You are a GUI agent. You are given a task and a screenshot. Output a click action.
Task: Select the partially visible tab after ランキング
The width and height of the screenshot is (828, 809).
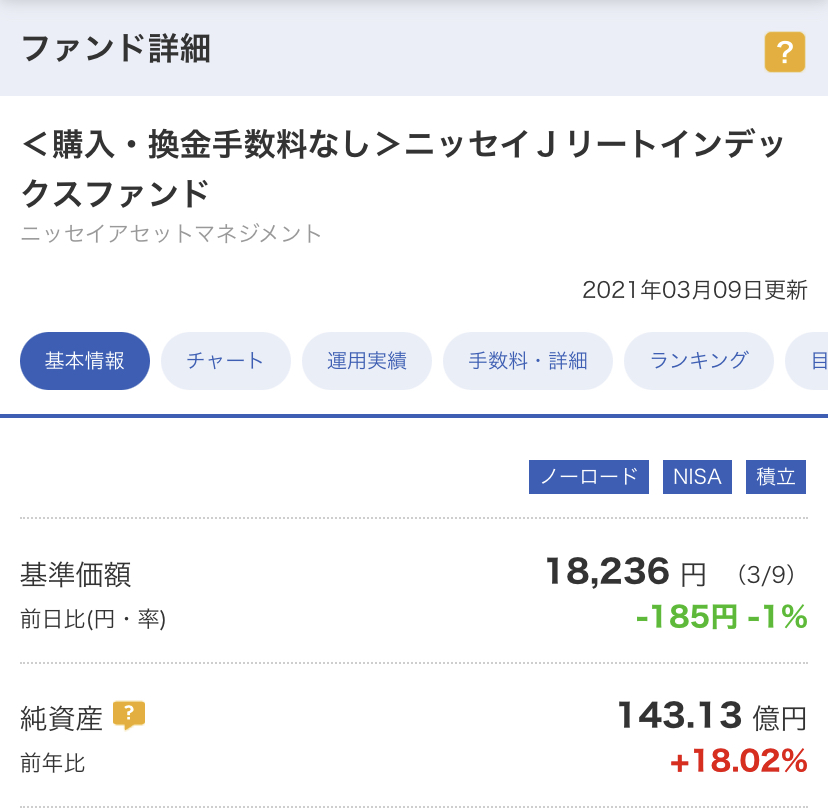click(x=807, y=361)
